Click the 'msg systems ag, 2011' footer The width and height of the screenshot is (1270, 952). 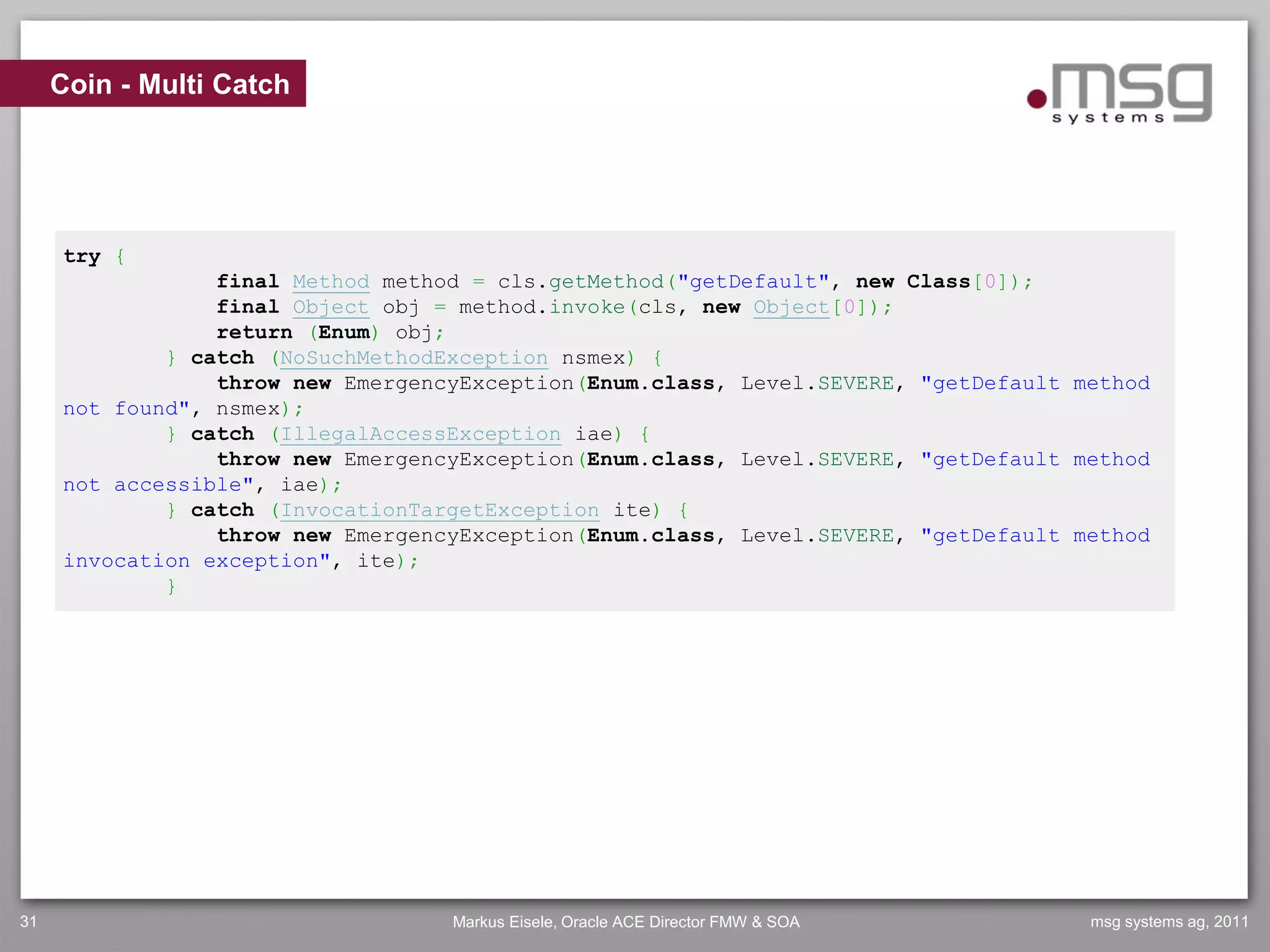click(1170, 922)
